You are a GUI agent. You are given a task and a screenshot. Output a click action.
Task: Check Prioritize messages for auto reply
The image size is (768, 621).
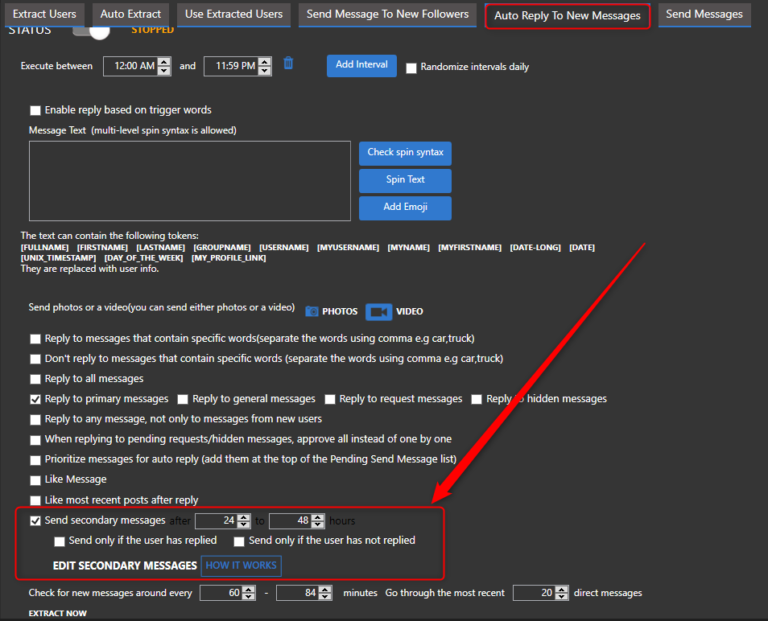click(x=35, y=460)
